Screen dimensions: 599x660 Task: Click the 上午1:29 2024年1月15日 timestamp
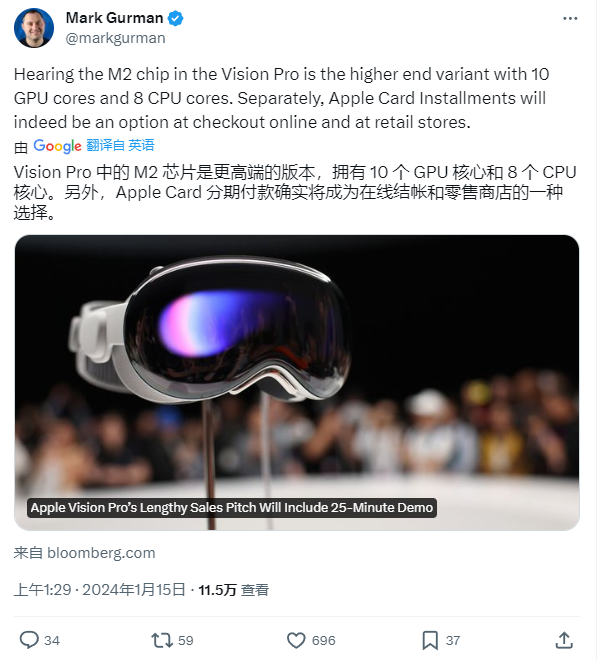[x=100, y=591]
